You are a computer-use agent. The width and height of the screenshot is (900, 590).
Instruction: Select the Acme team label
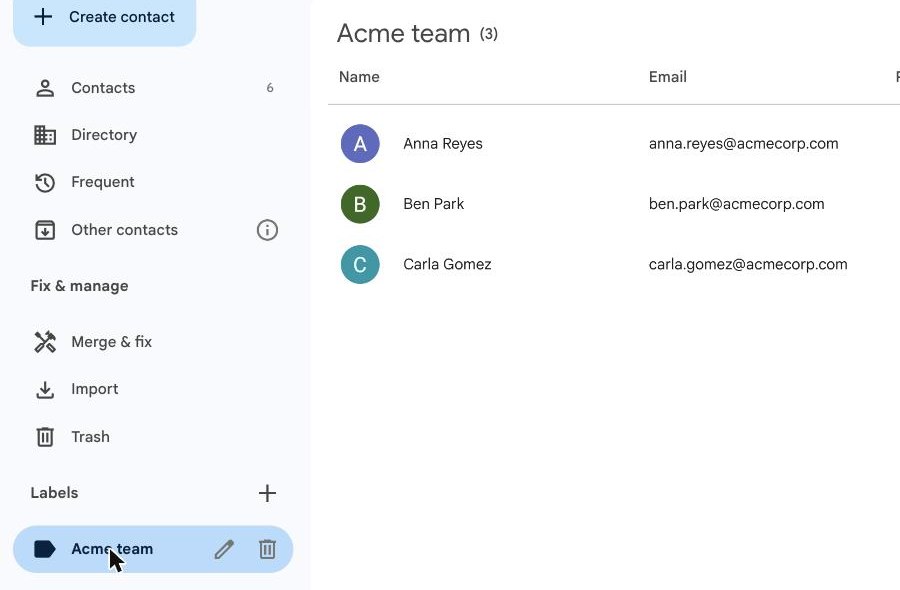point(112,549)
